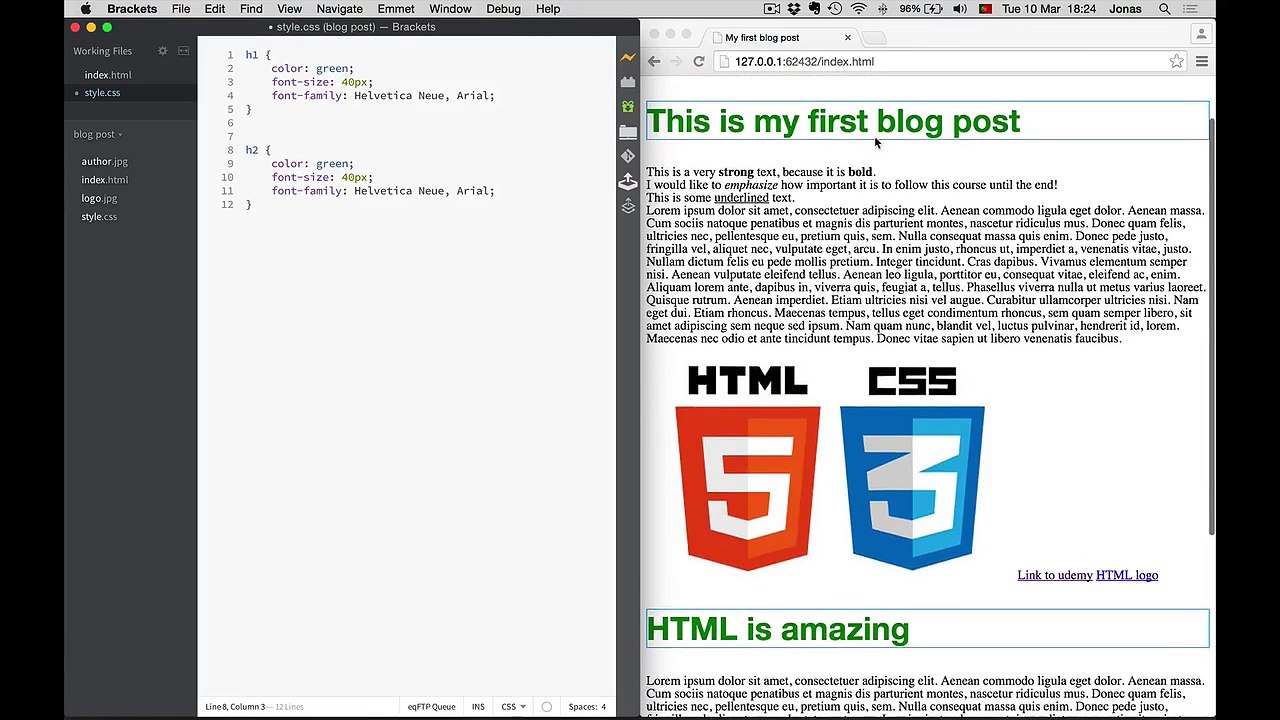Image resolution: width=1280 pixels, height=720 pixels.
Task: Click the linting status circle indicator
Action: (x=546, y=707)
